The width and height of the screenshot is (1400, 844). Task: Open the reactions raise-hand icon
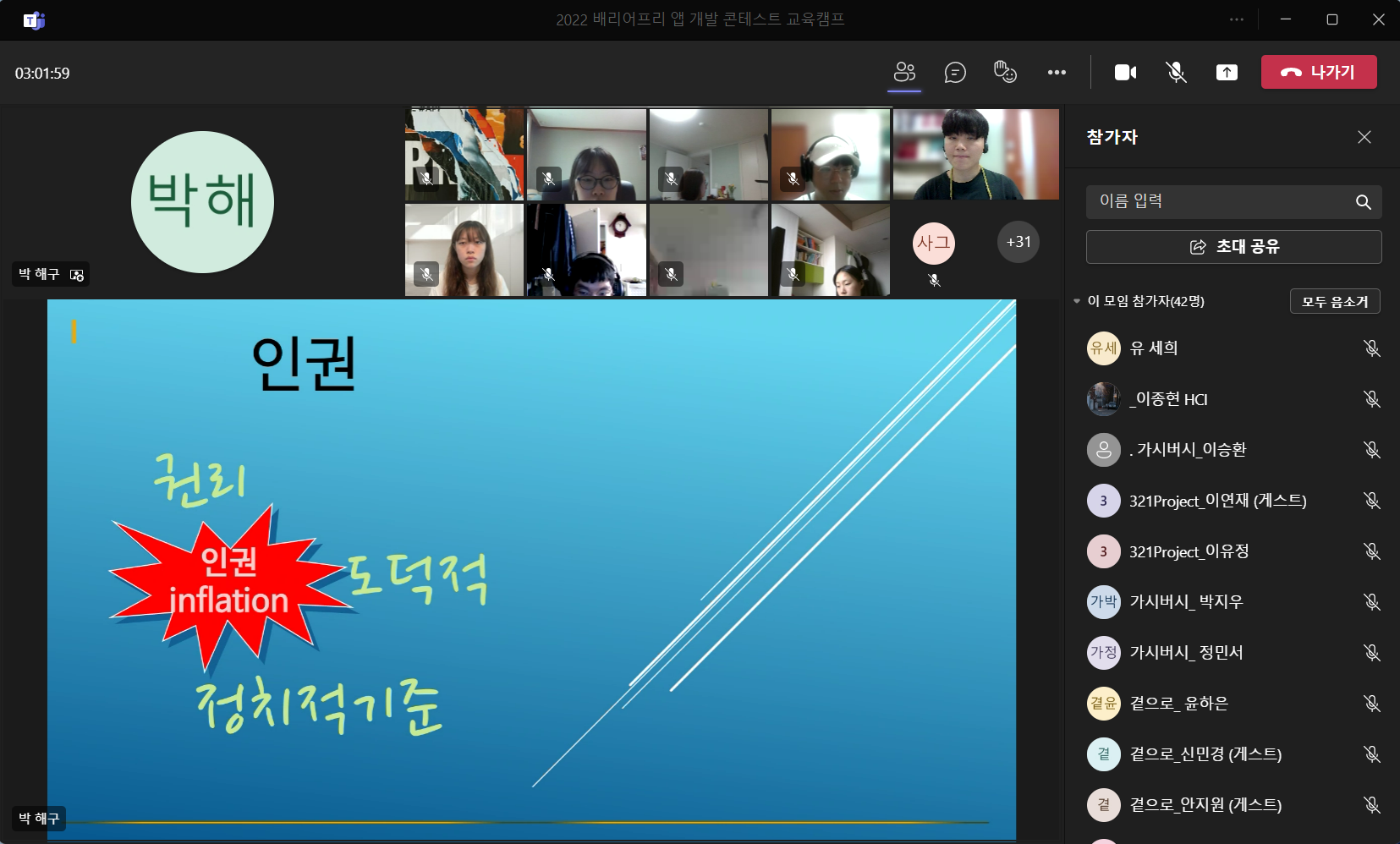coord(1005,72)
